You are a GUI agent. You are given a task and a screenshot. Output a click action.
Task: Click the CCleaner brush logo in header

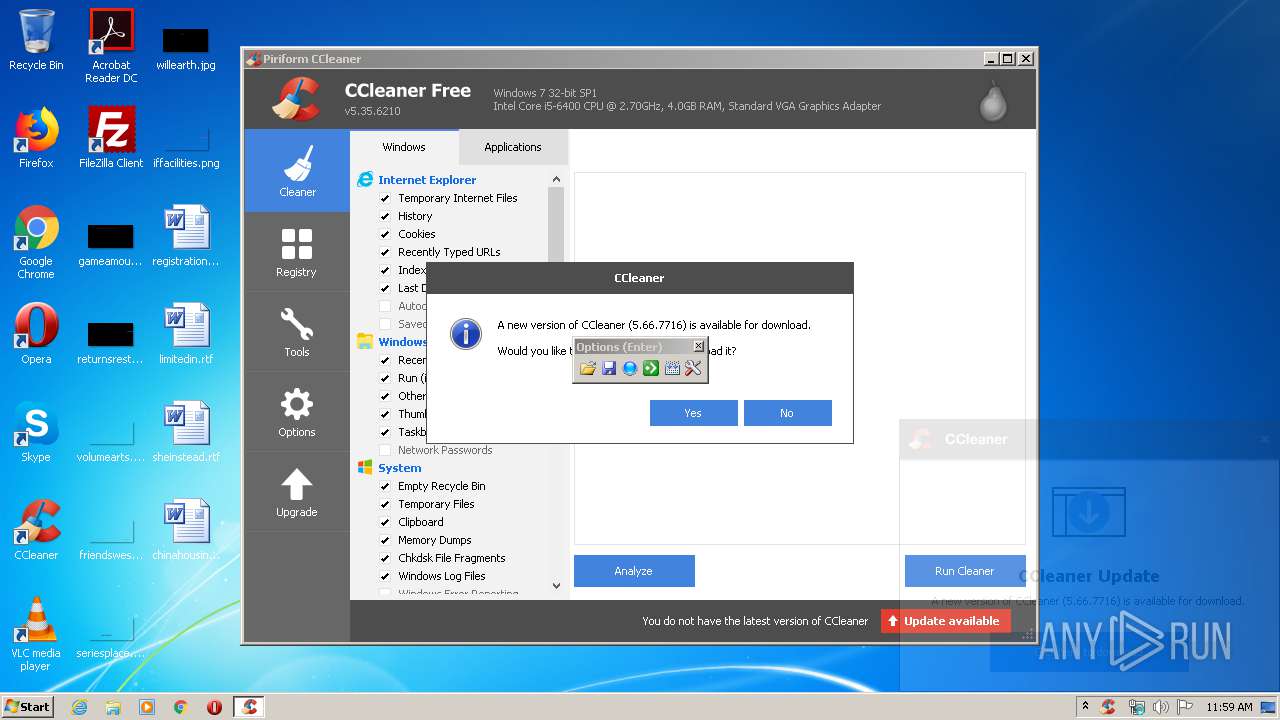pyautogui.click(x=295, y=98)
